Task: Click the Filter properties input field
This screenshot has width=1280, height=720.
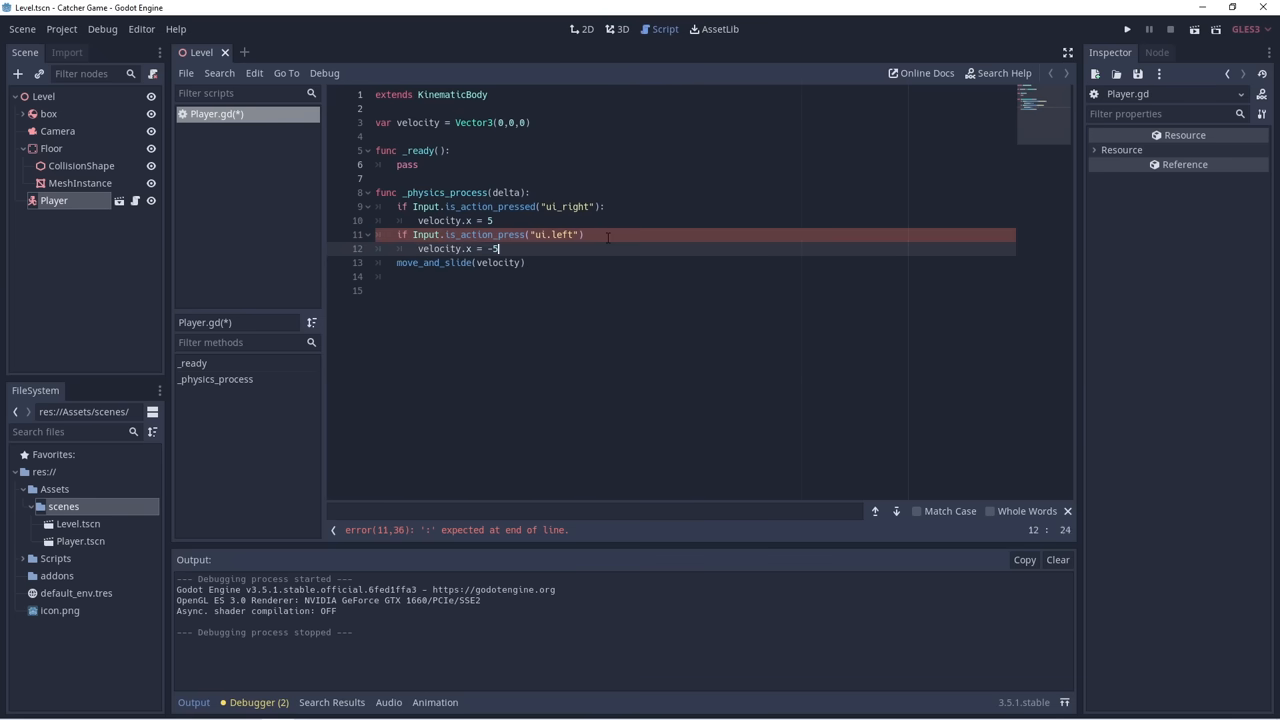Action: 1160,113
